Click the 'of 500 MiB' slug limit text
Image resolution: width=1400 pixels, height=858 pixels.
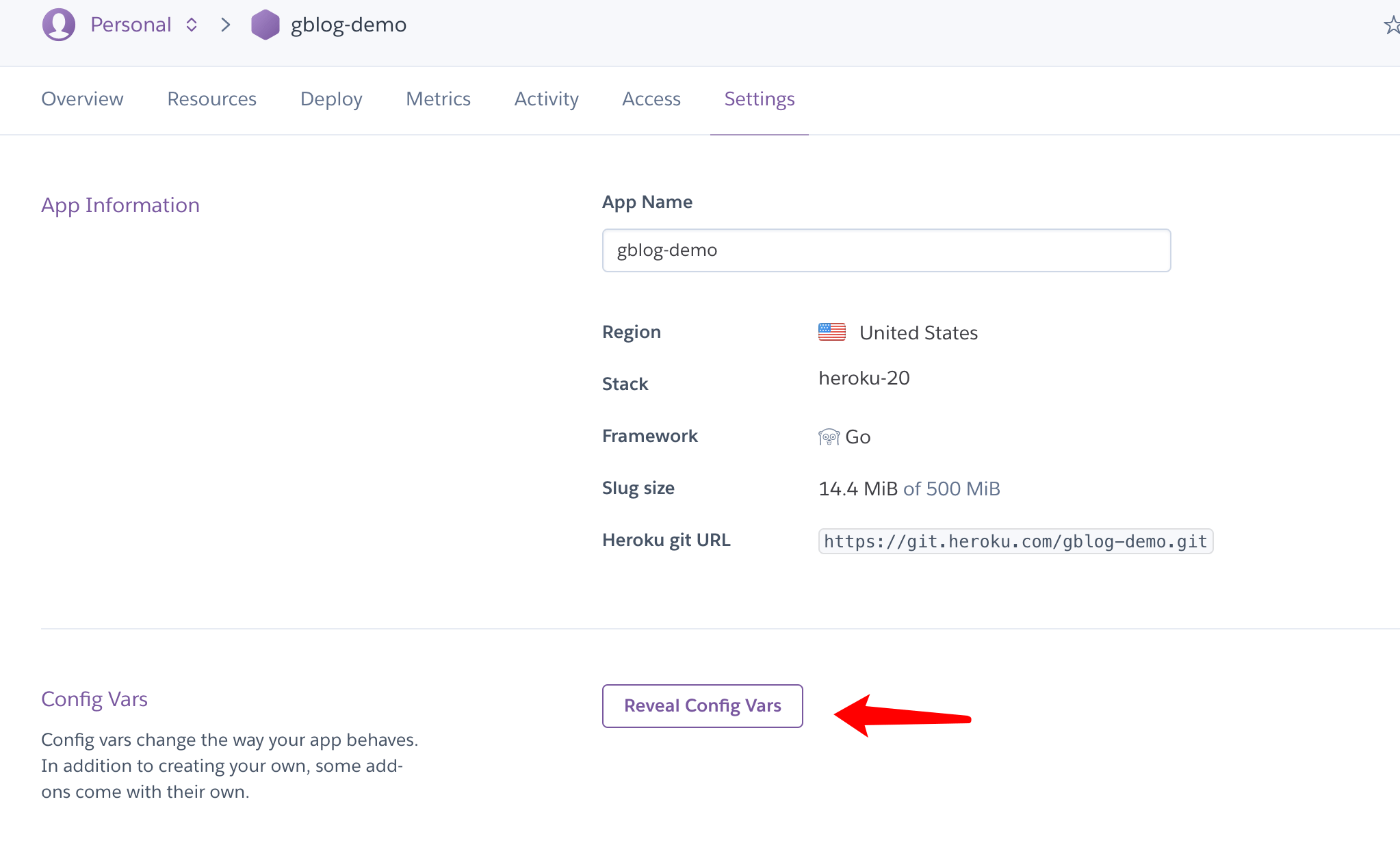click(x=951, y=489)
